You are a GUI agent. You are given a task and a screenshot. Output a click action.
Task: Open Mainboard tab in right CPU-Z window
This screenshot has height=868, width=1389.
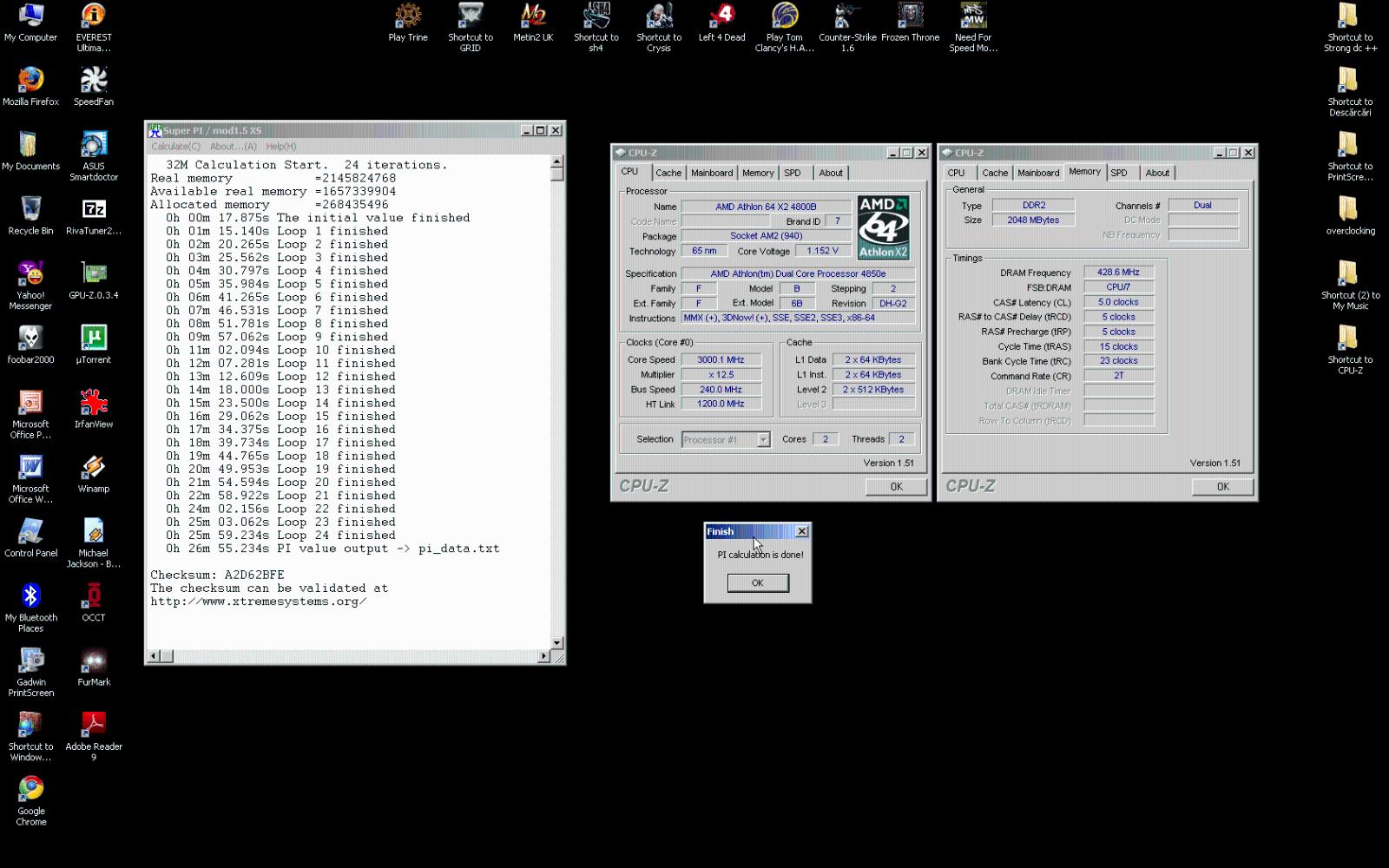pyautogui.click(x=1038, y=173)
